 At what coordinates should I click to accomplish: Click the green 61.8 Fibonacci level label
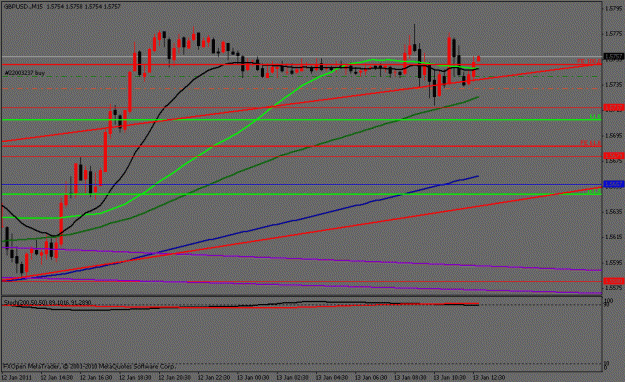click(595, 116)
